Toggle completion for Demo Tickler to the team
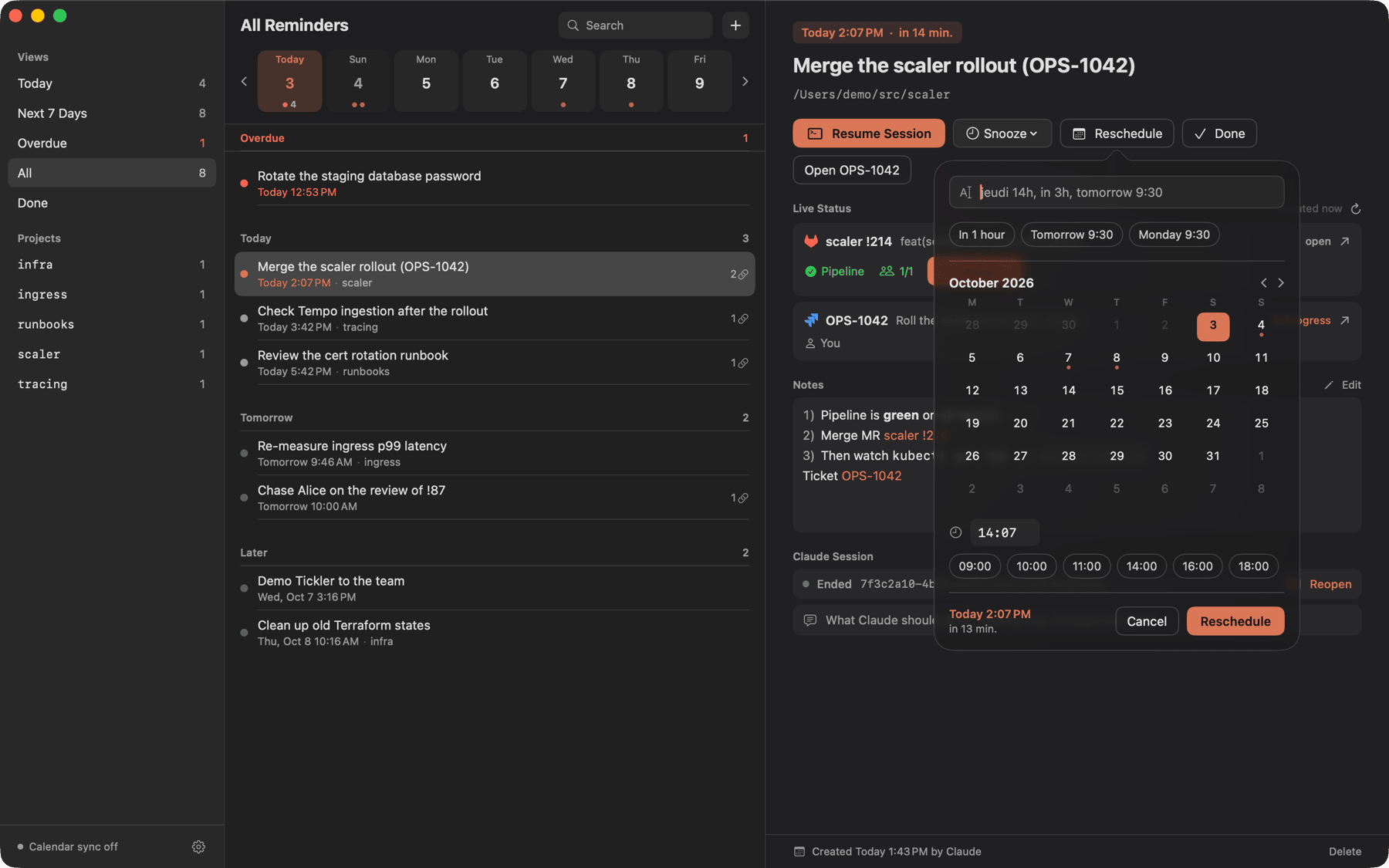The width and height of the screenshot is (1389, 868). click(x=244, y=589)
